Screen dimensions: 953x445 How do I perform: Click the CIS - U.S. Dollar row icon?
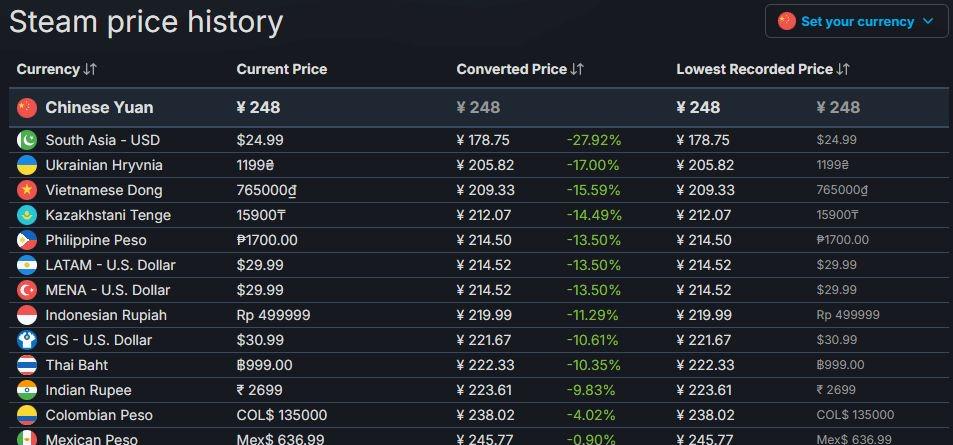tap(27, 340)
